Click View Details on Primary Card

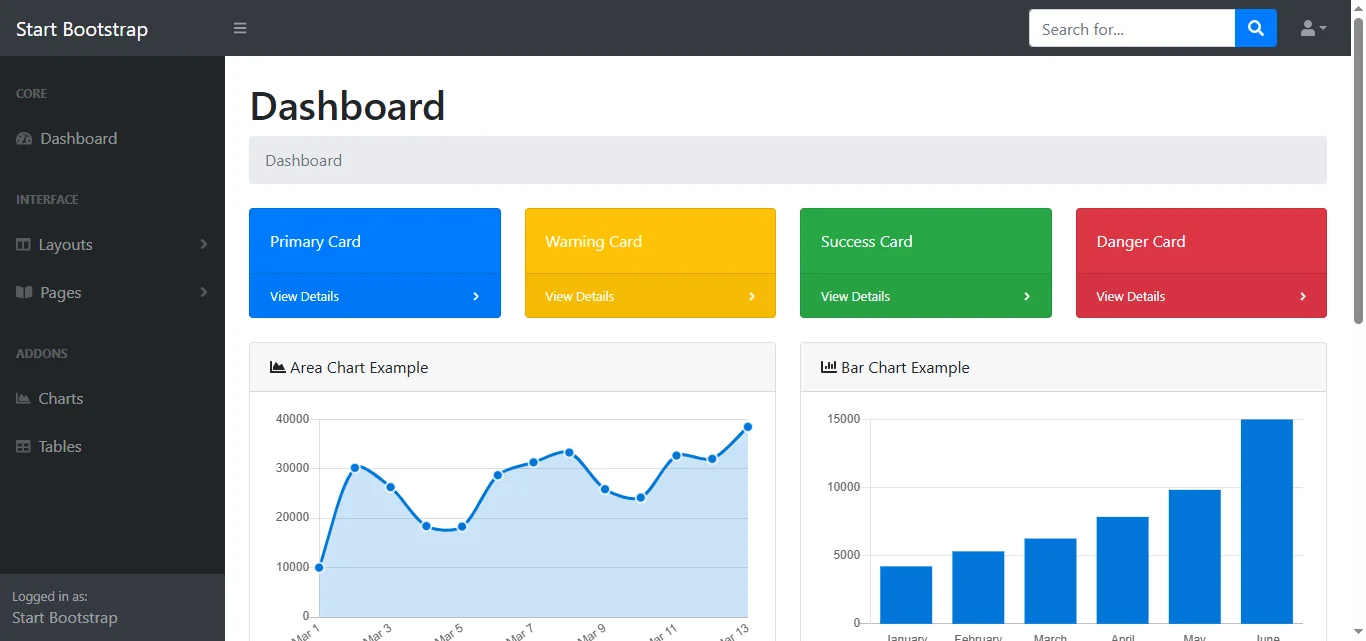pos(304,297)
